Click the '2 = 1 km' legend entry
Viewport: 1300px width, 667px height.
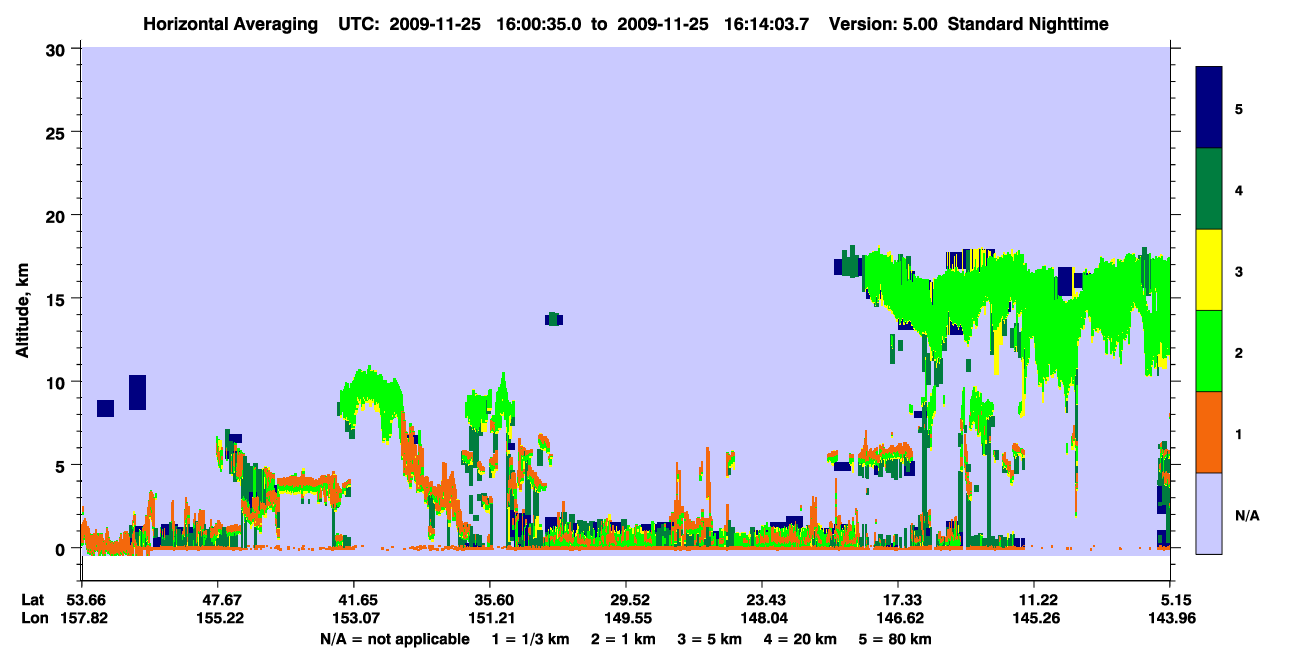(x=624, y=639)
